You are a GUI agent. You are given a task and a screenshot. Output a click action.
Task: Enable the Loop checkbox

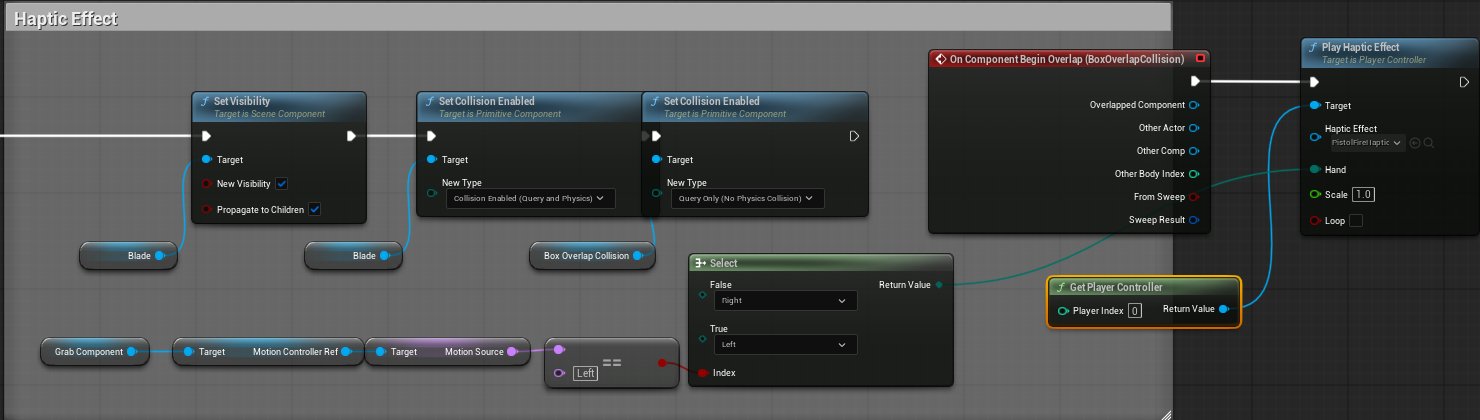[x=1356, y=220]
